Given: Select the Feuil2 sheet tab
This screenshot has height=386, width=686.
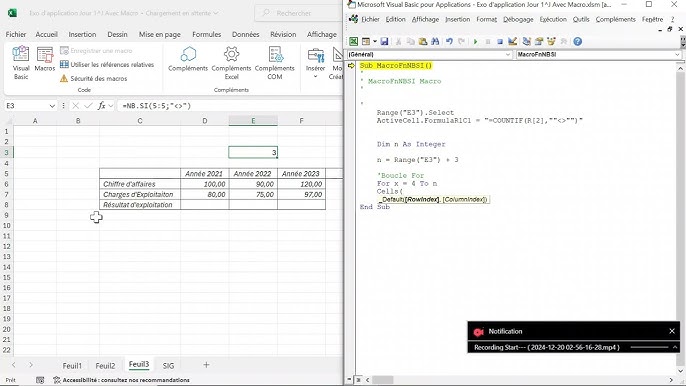Looking at the screenshot, I should 105,365.
